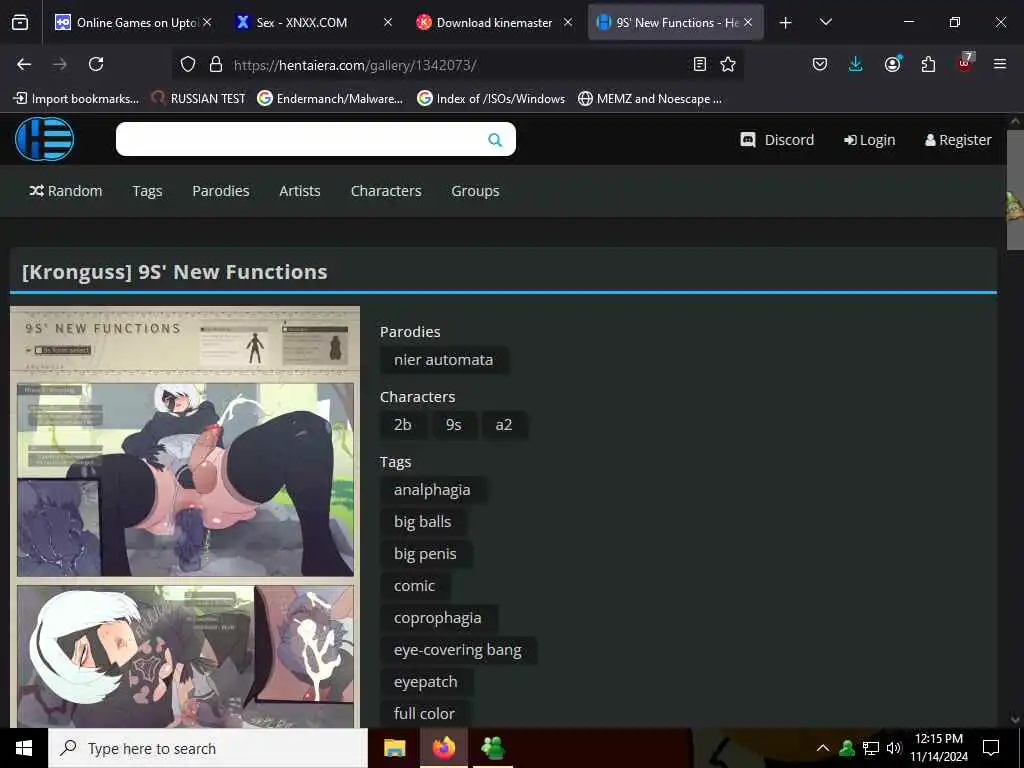Click the site logo in the header
Viewport: 1024px width, 768px height.
point(44,139)
